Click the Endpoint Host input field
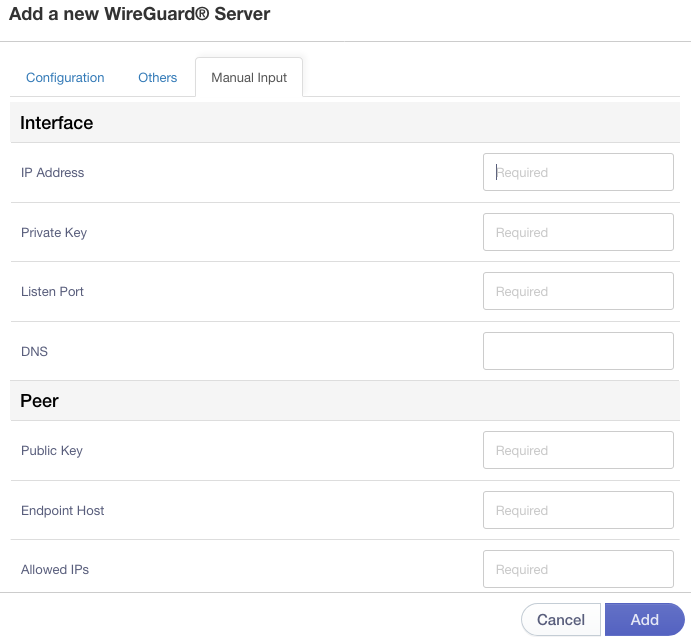The width and height of the screenshot is (691, 644). pyautogui.click(x=578, y=510)
